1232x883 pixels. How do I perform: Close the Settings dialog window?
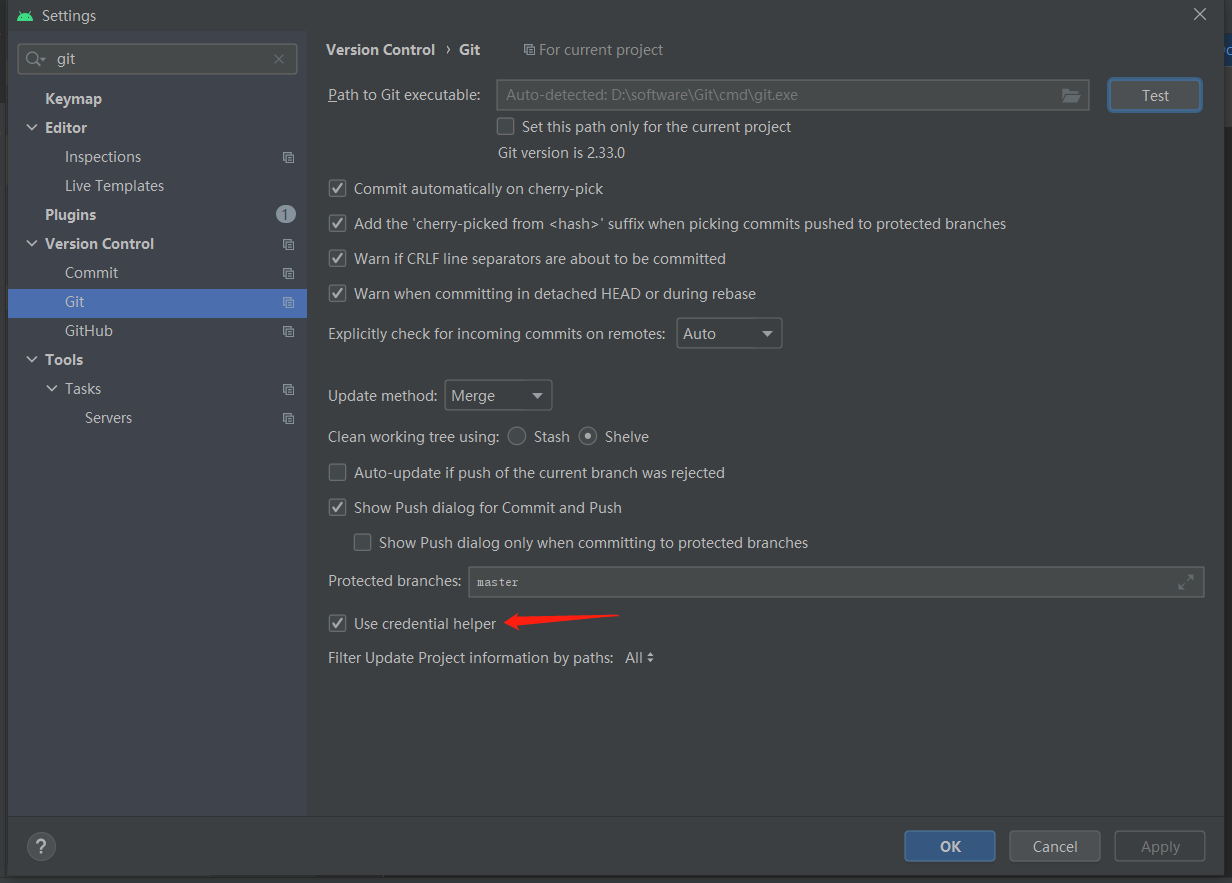(1200, 14)
